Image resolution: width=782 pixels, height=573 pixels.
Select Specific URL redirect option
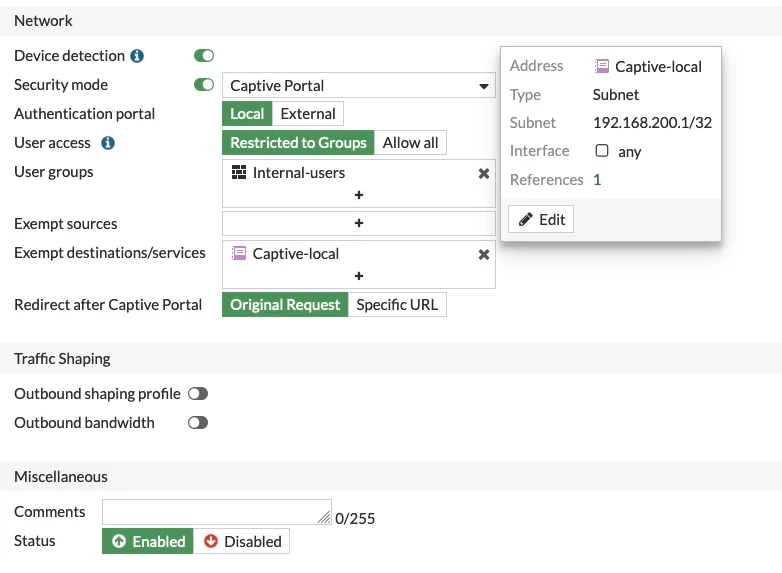397,305
